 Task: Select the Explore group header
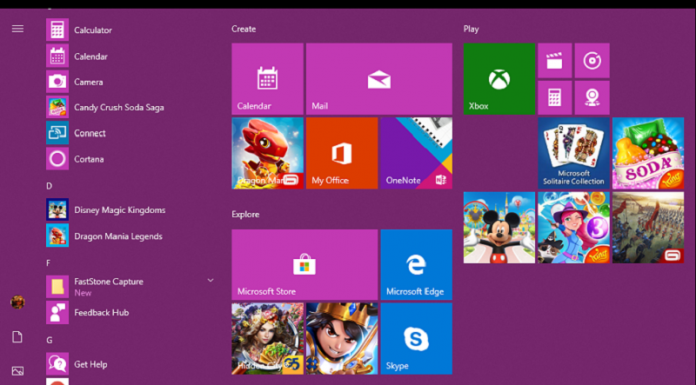245,214
